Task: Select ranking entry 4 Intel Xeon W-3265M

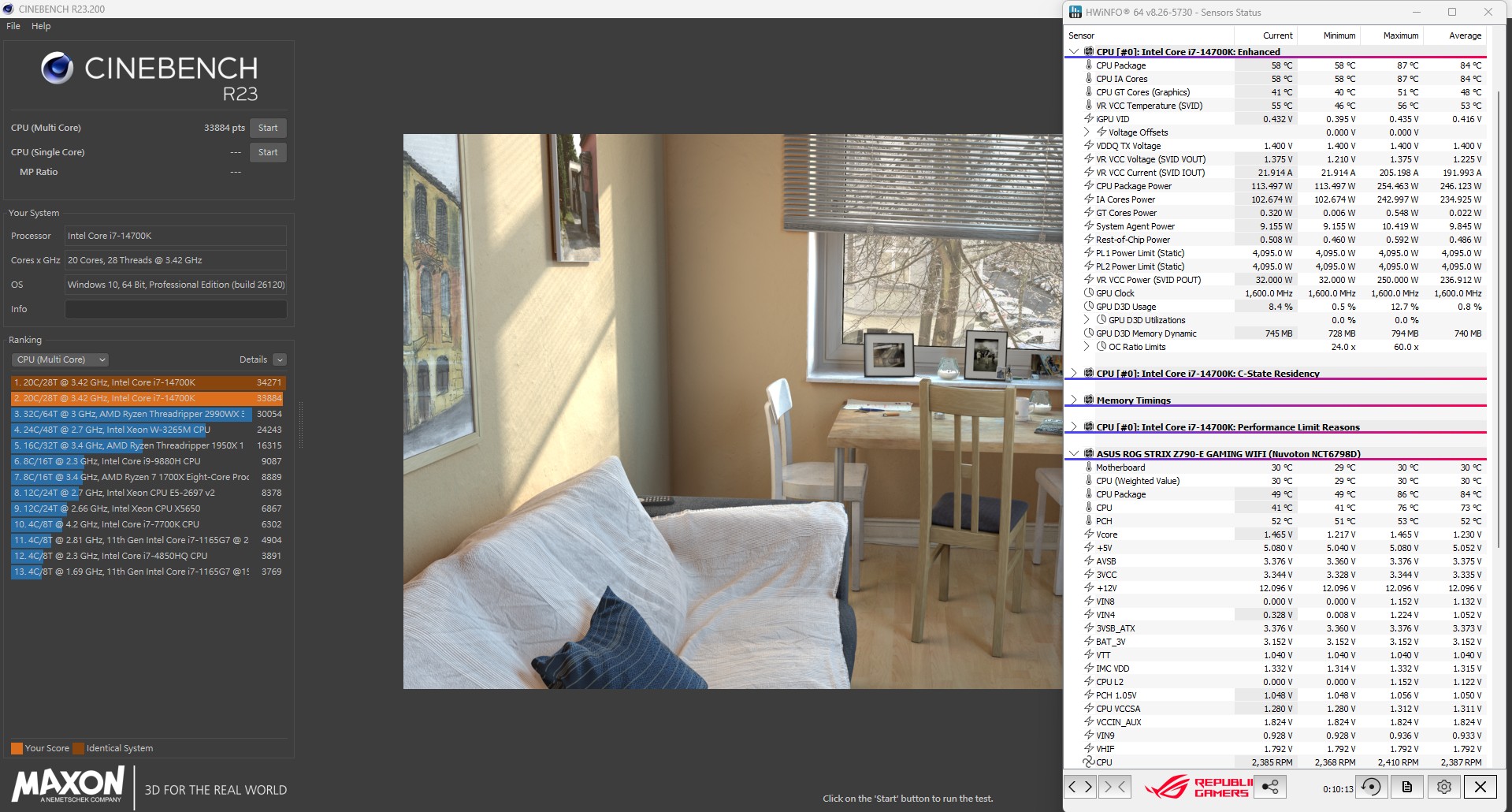Action: point(147,430)
